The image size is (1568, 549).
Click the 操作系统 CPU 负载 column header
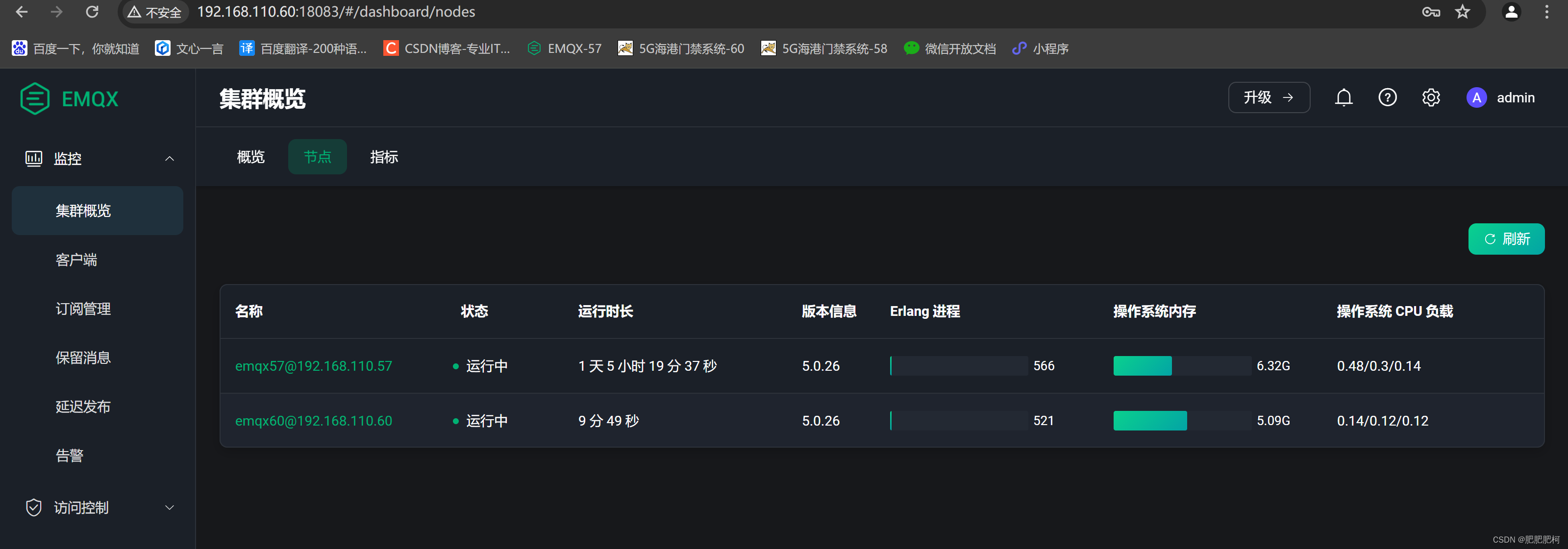pos(1395,311)
